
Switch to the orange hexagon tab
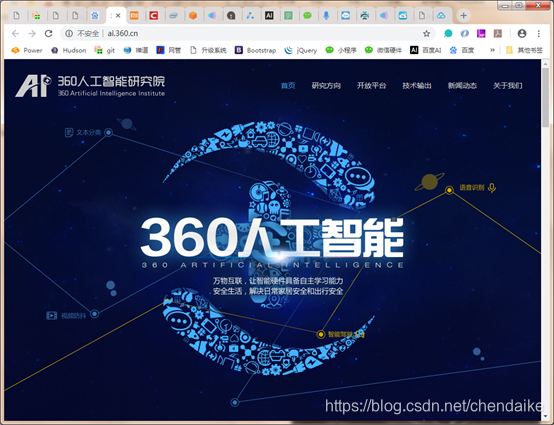(193, 16)
